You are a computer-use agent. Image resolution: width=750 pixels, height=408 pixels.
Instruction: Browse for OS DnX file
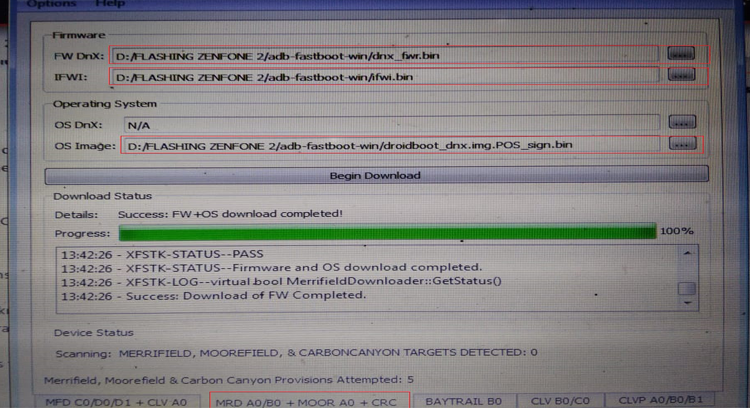tap(682, 122)
